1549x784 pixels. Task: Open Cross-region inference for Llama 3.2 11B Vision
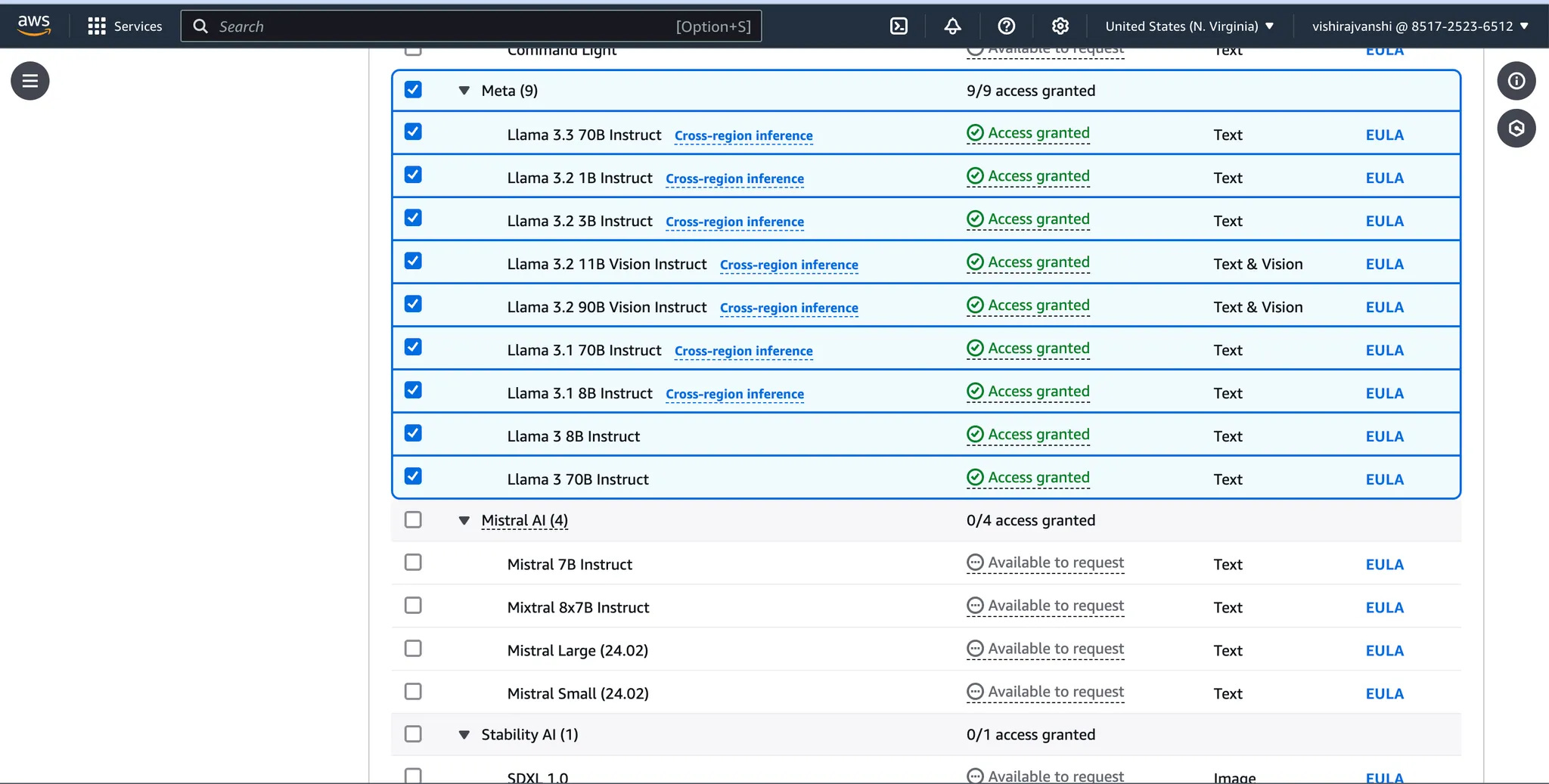[789, 265]
